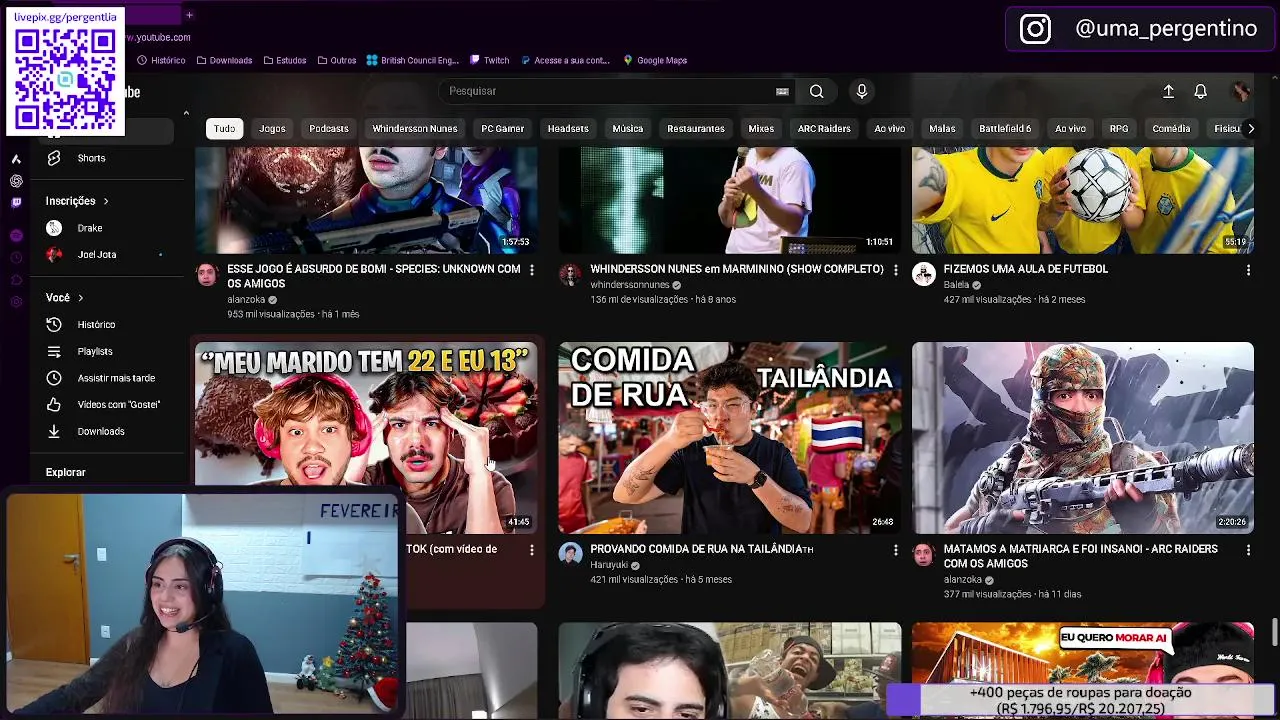1280x720 pixels.
Task: Click the search magnifier button
Action: coord(817,91)
